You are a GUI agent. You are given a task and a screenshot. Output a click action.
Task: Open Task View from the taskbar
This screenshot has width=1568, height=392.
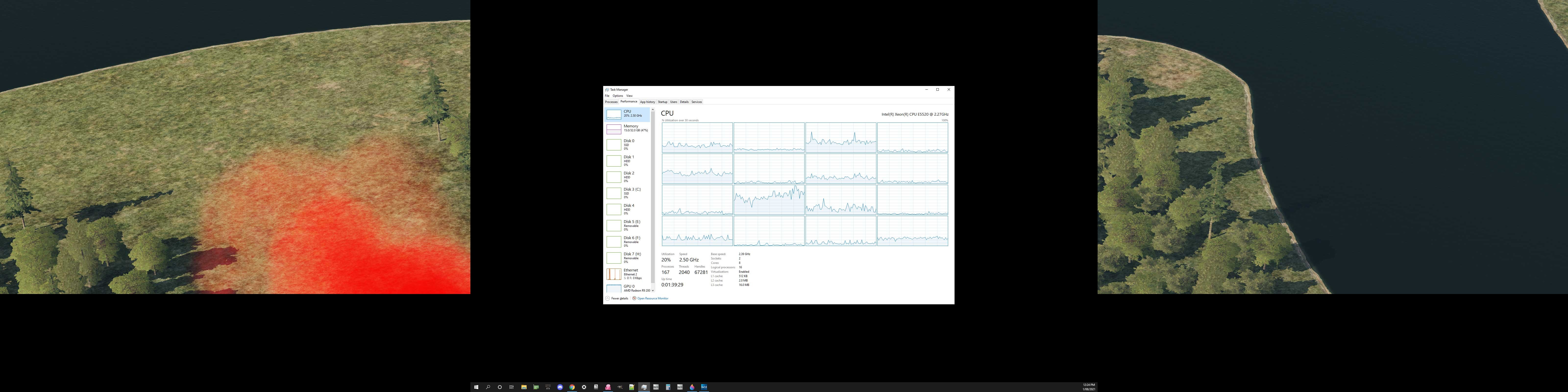coord(511,387)
